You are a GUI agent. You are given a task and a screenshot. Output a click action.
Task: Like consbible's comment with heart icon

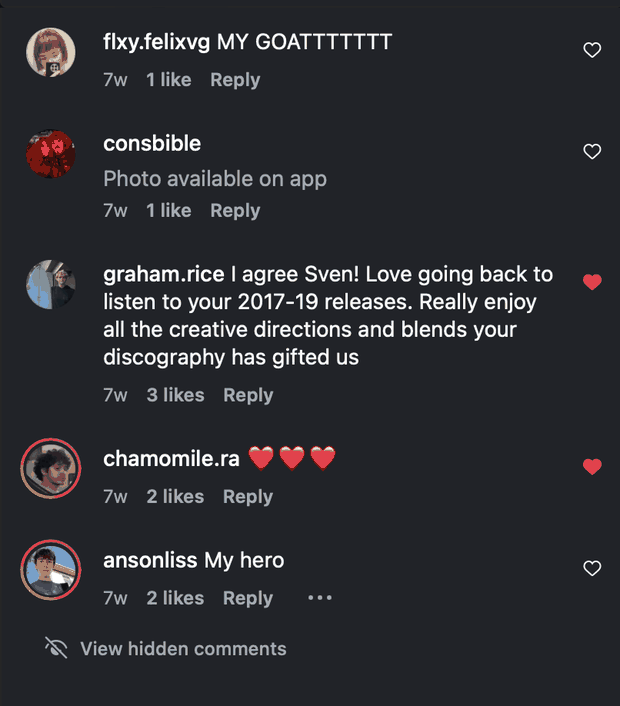[592, 151]
